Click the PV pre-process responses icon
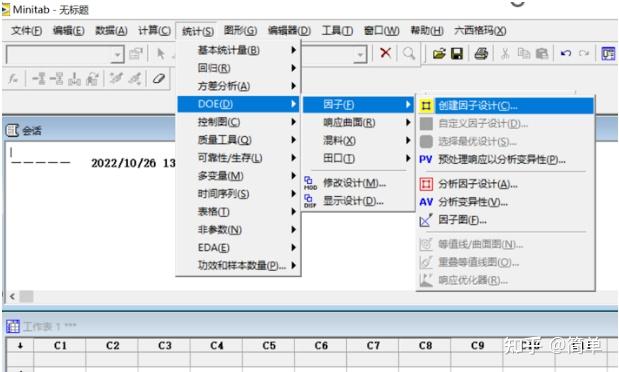This screenshot has height=372, width=619. (x=426, y=160)
